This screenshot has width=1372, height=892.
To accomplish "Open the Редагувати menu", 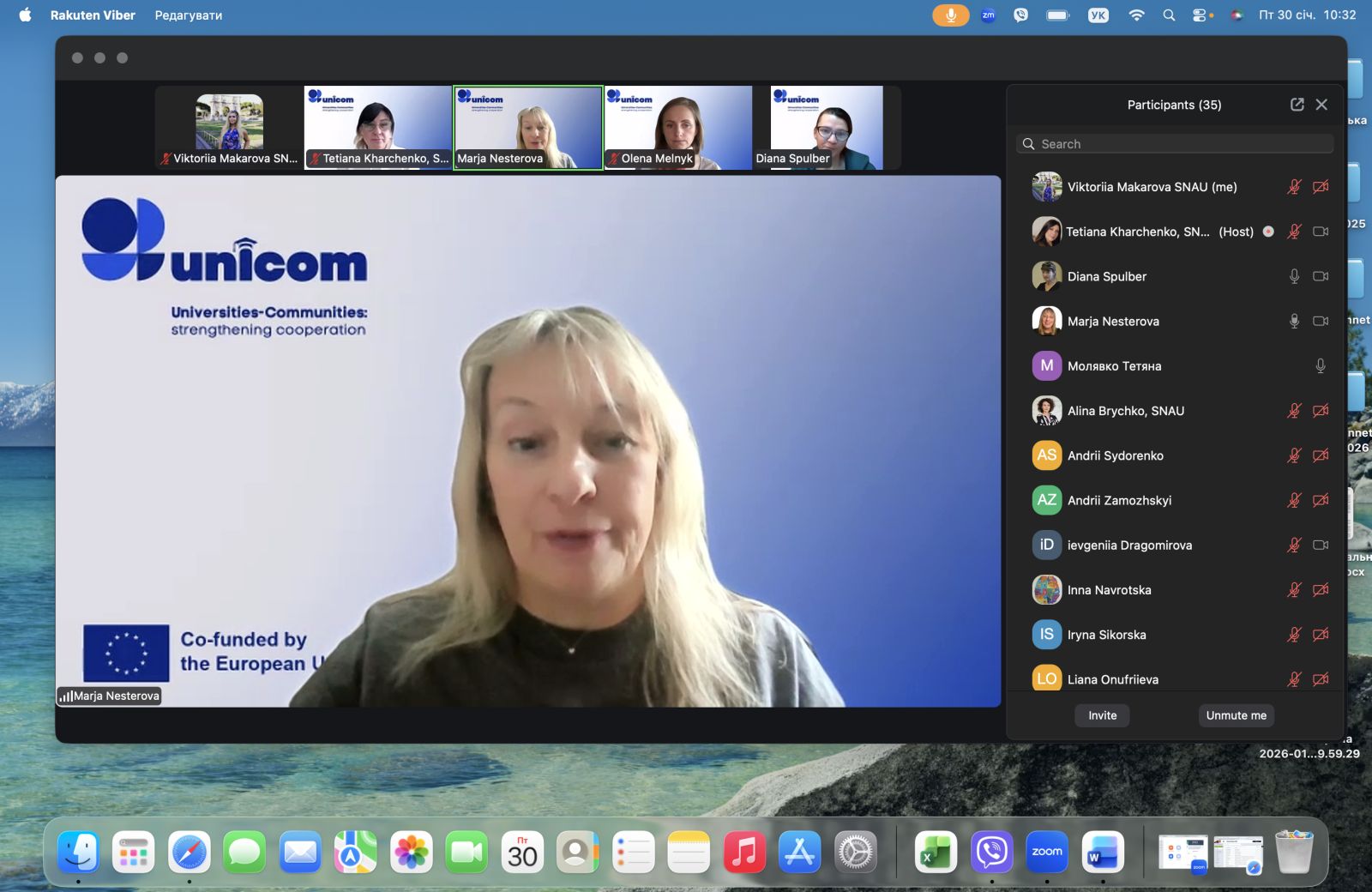I will pos(189,15).
